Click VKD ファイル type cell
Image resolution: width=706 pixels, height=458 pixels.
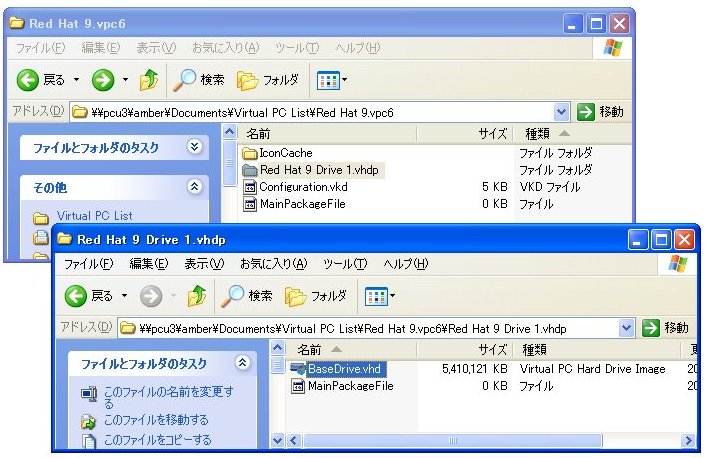tap(550, 187)
